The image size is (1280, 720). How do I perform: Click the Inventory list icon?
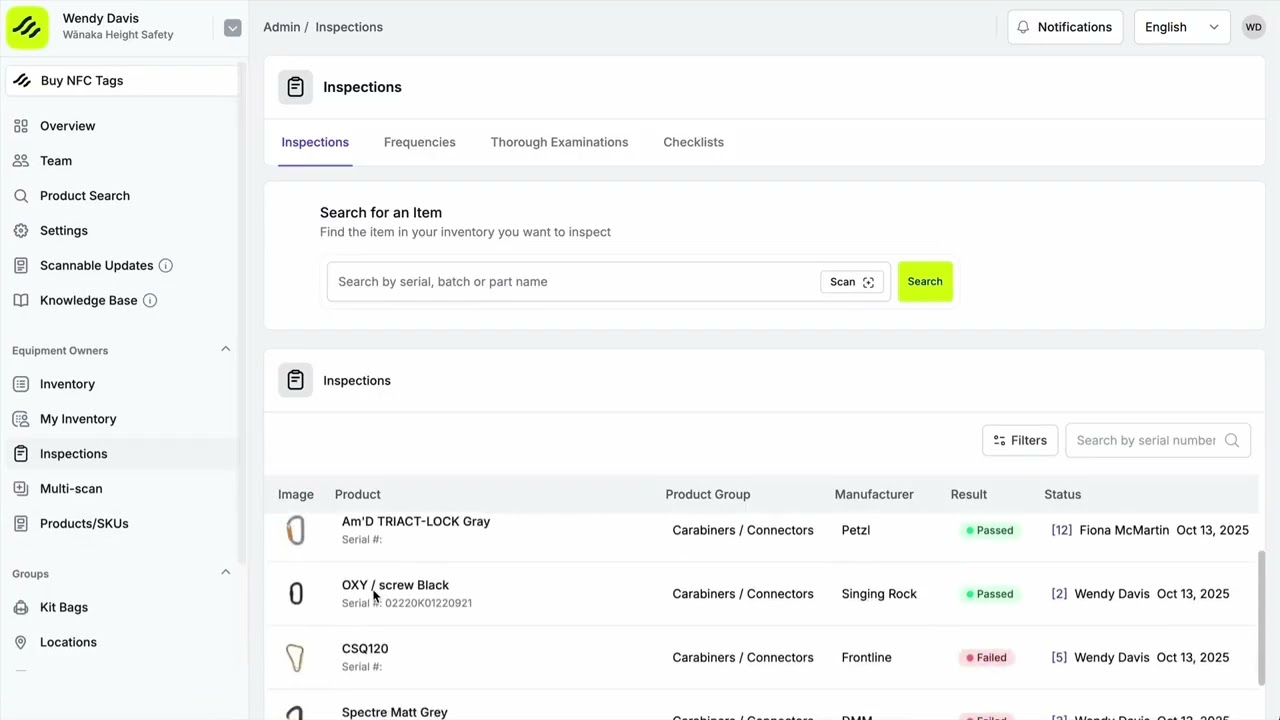21,384
